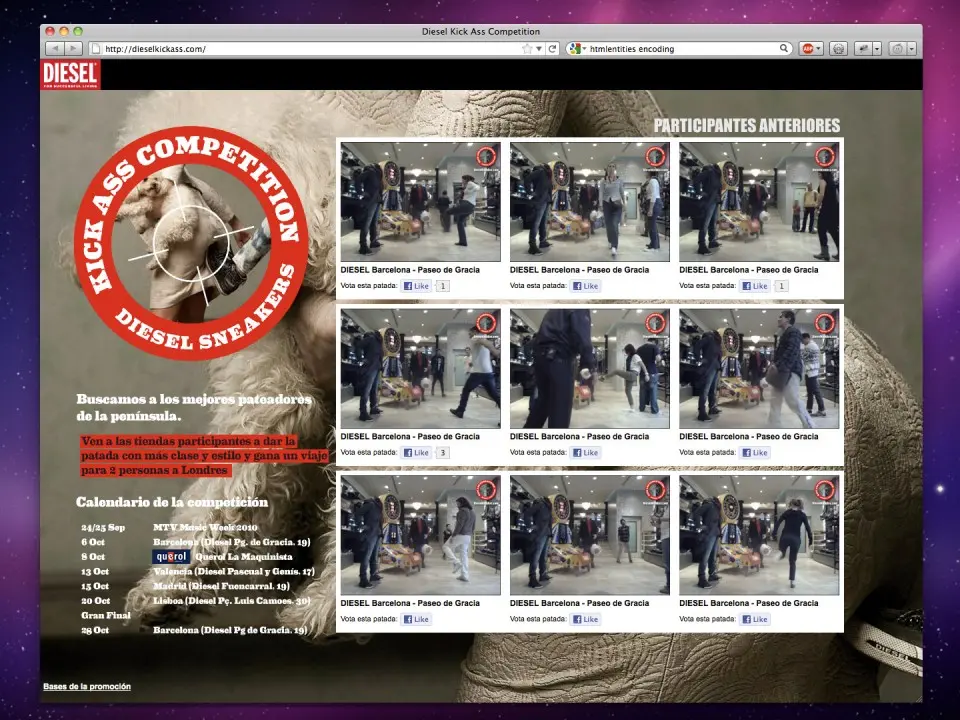The height and width of the screenshot is (720, 960).
Task: Open the Adblock Plus dropdown arrow
Action: (819, 48)
